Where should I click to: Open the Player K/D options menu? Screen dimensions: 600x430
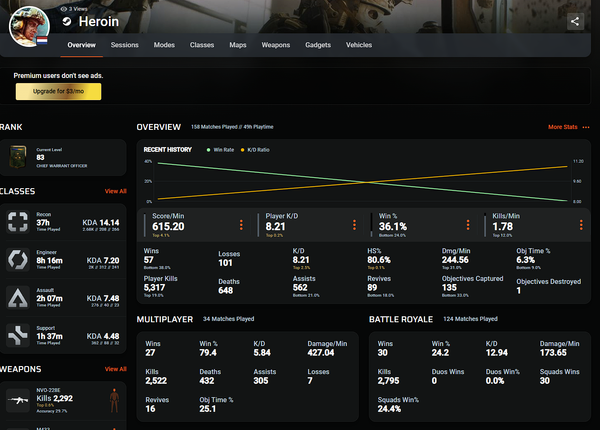[x=352, y=225]
